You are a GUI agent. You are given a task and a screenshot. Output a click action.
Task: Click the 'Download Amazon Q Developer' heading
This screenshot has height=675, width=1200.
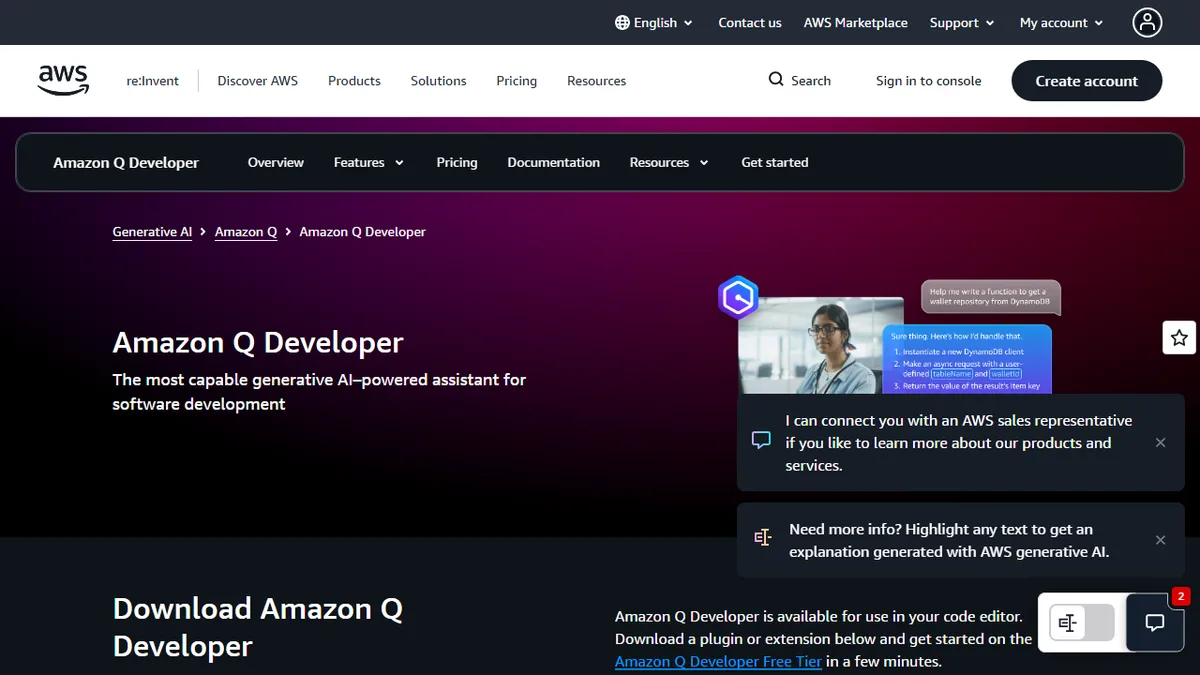pyautogui.click(x=258, y=627)
